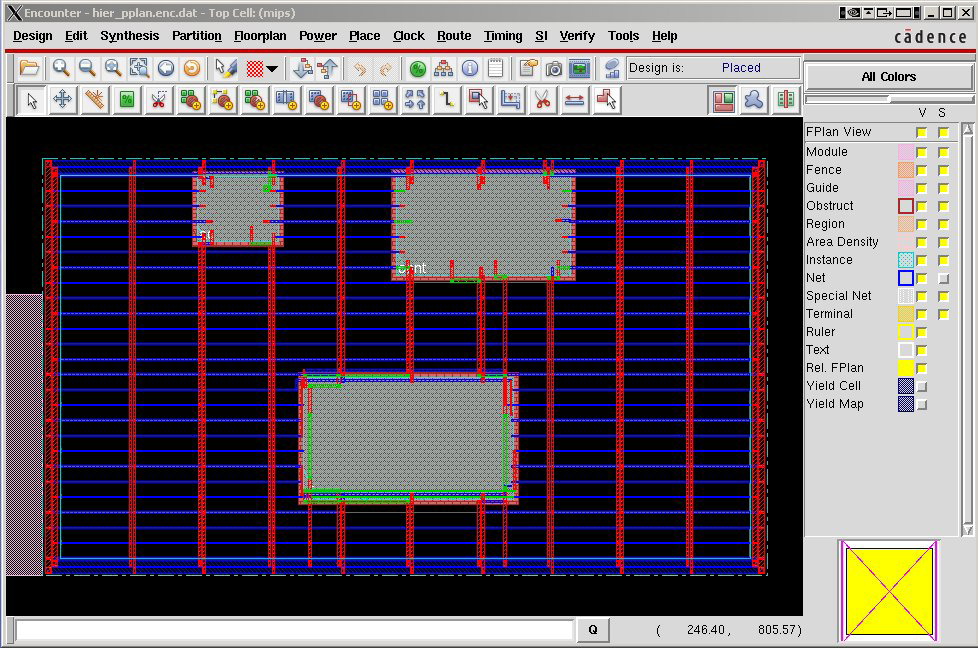
Task: Open the Partition menu
Action: coord(196,36)
